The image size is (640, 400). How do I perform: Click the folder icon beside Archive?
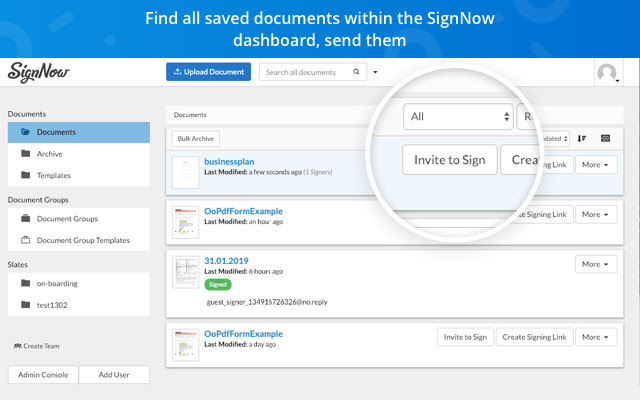(x=25, y=153)
